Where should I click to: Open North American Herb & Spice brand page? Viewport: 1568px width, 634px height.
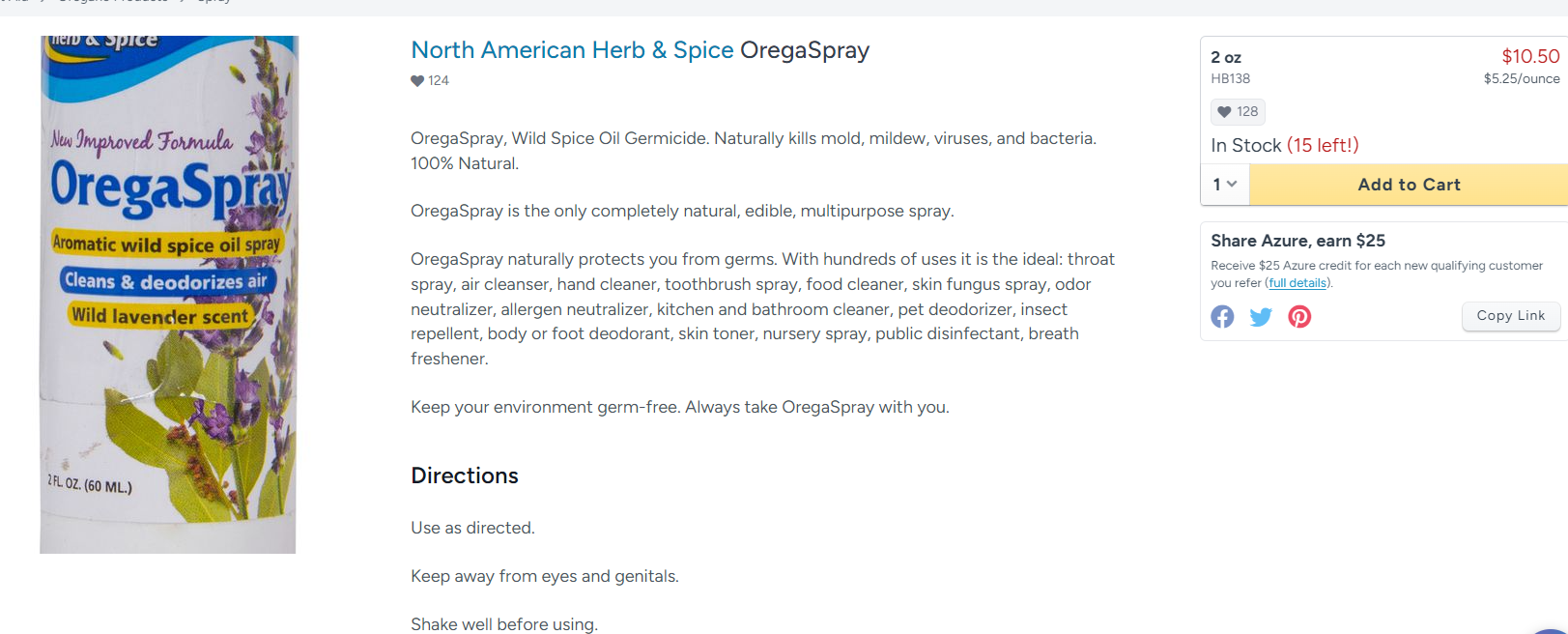tap(572, 50)
